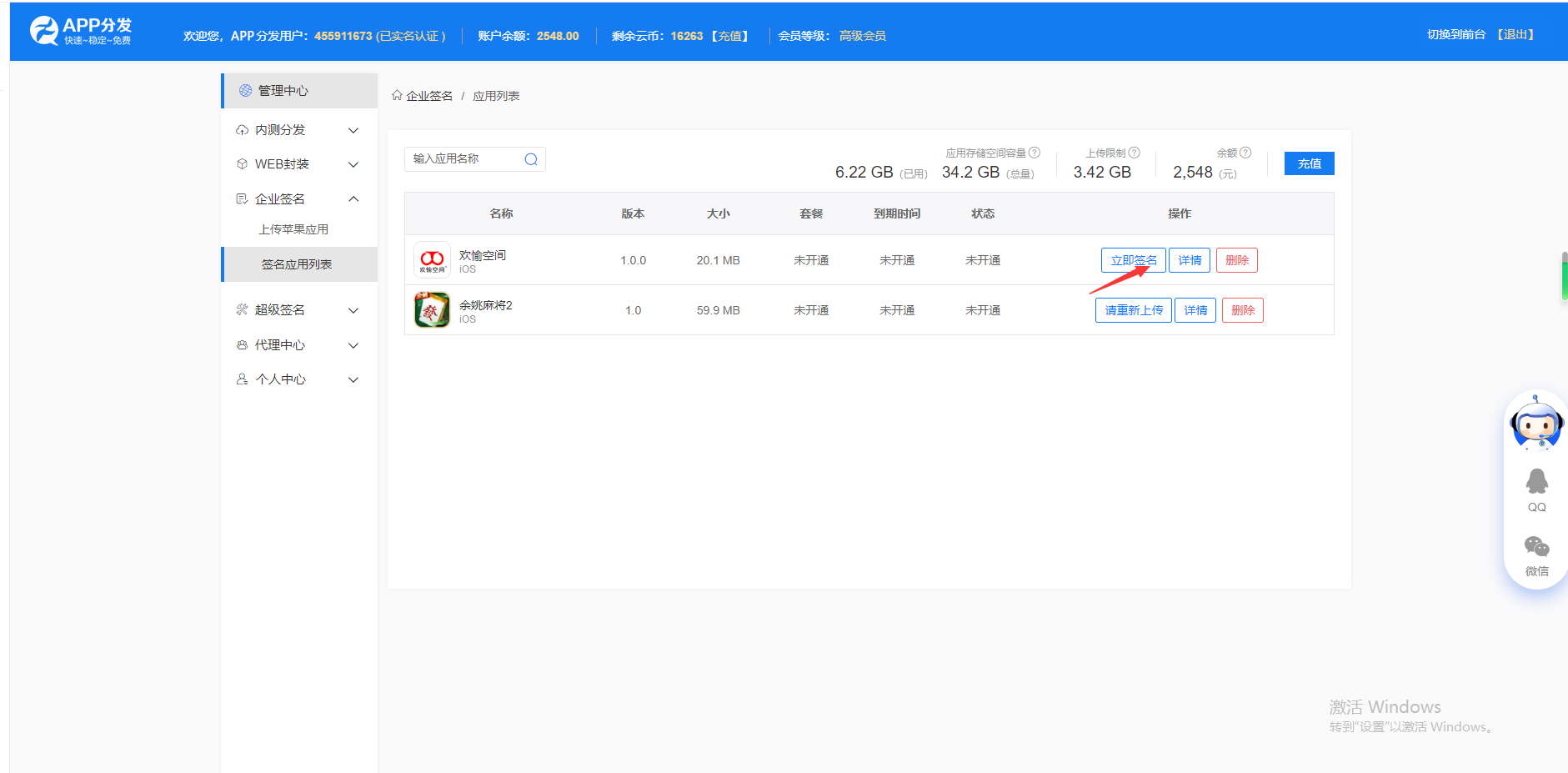Open the WeChat 微信 contact icon
This screenshot has height=773, width=1568.
[x=1536, y=555]
